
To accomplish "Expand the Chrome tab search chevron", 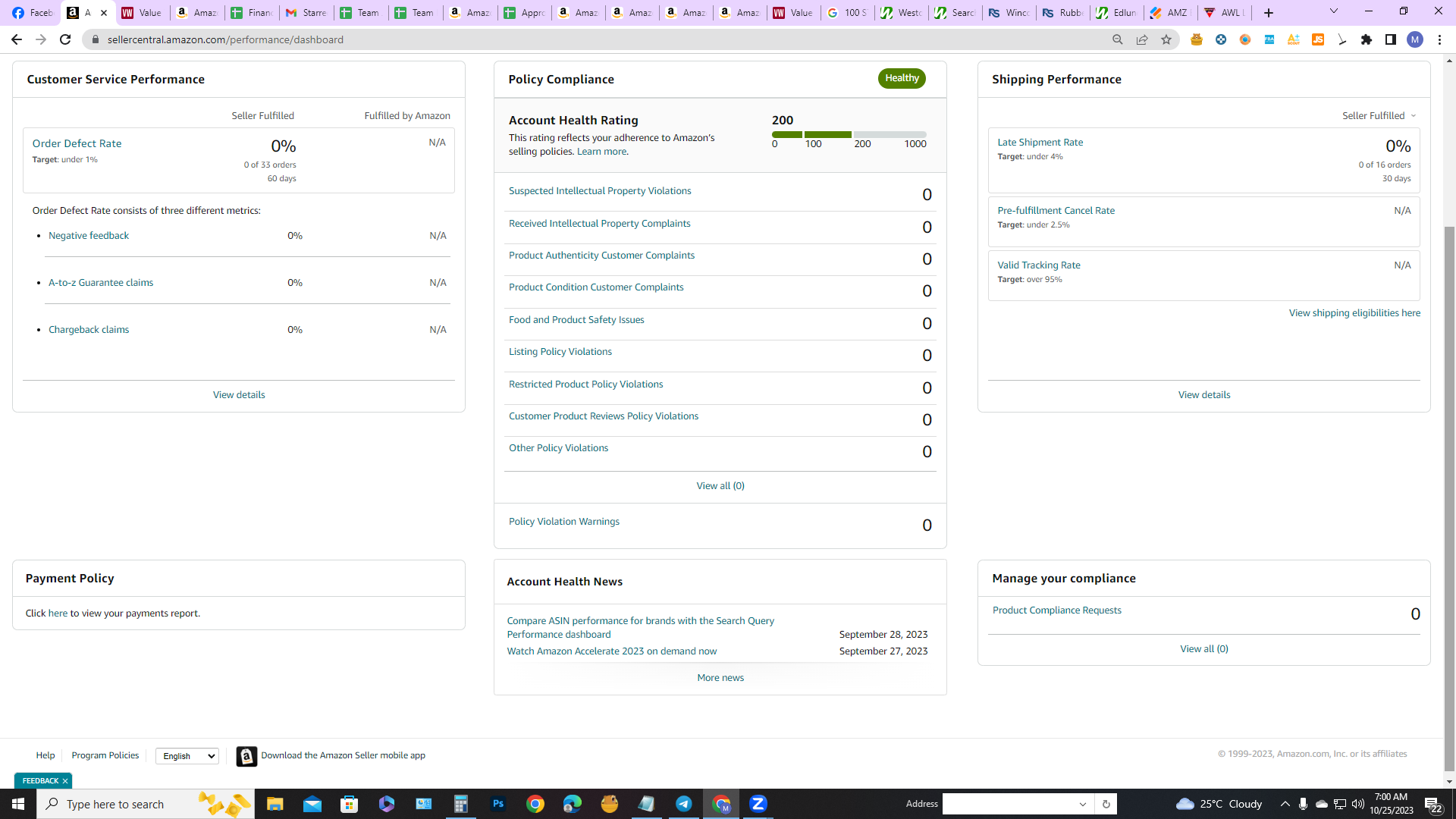I will tap(1334, 11).
